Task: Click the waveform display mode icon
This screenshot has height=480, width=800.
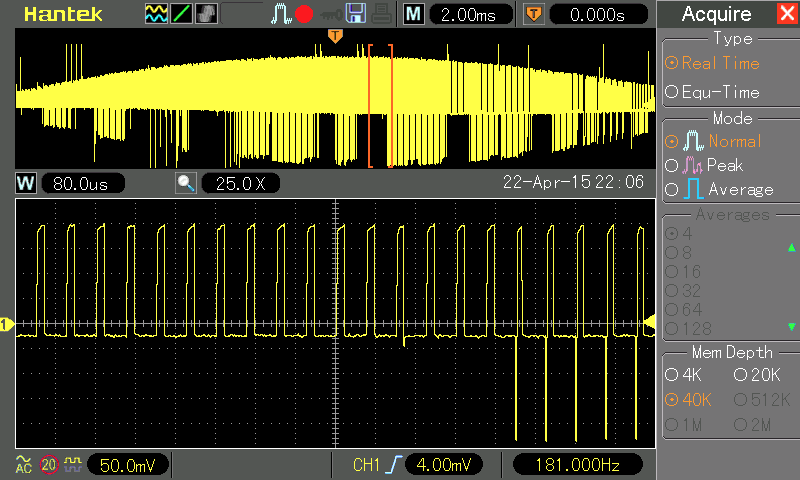Action: tap(156, 14)
